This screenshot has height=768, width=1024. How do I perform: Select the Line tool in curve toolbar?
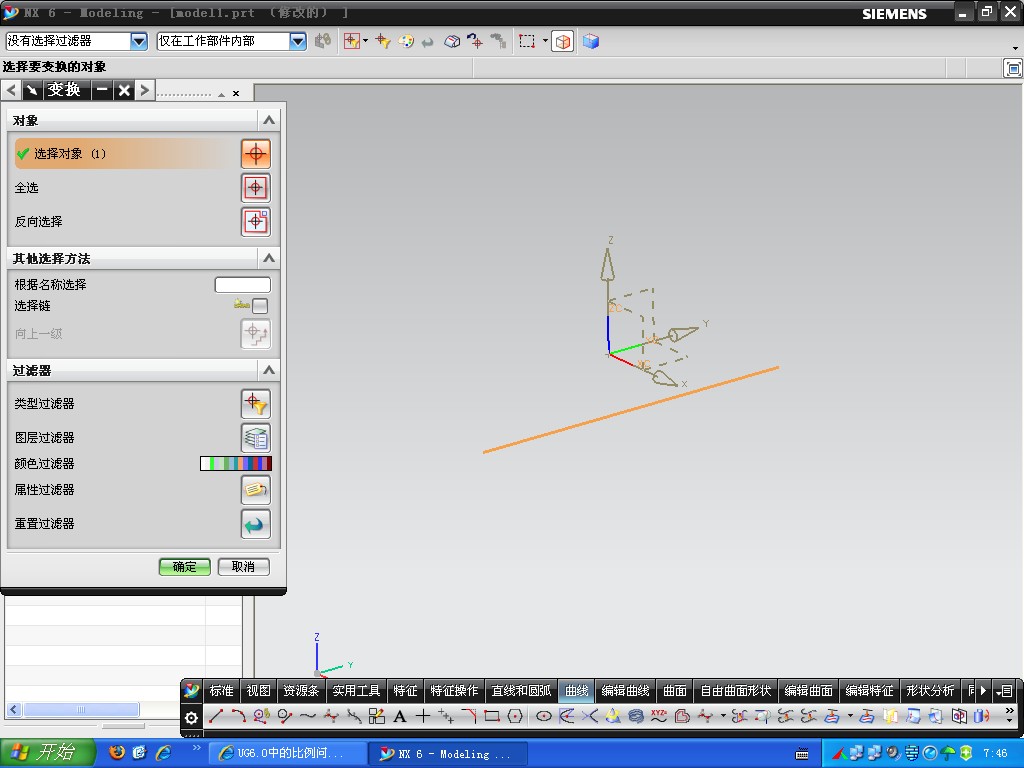tap(216, 716)
